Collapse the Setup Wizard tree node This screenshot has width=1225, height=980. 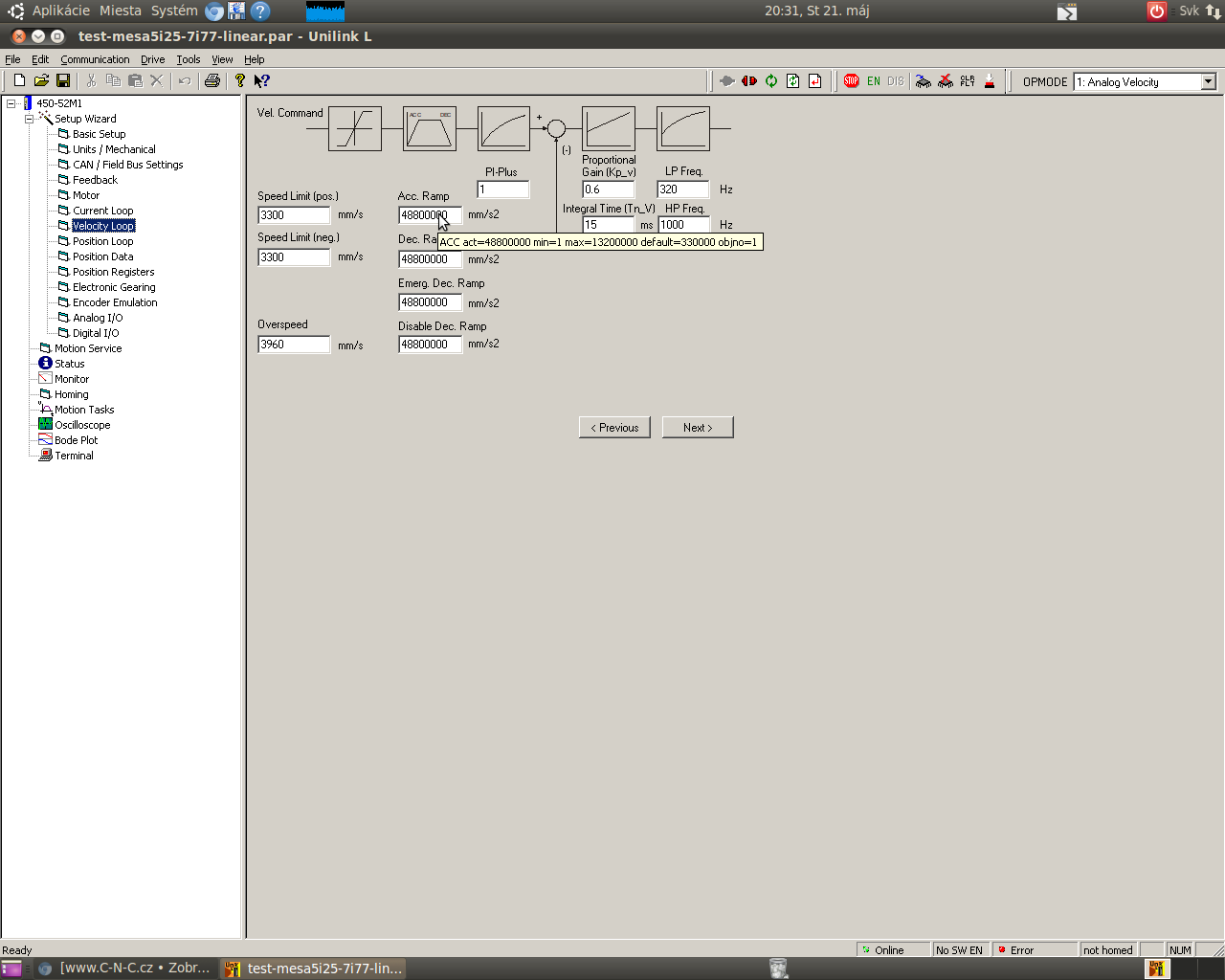pyautogui.click(x=29, y=119)
